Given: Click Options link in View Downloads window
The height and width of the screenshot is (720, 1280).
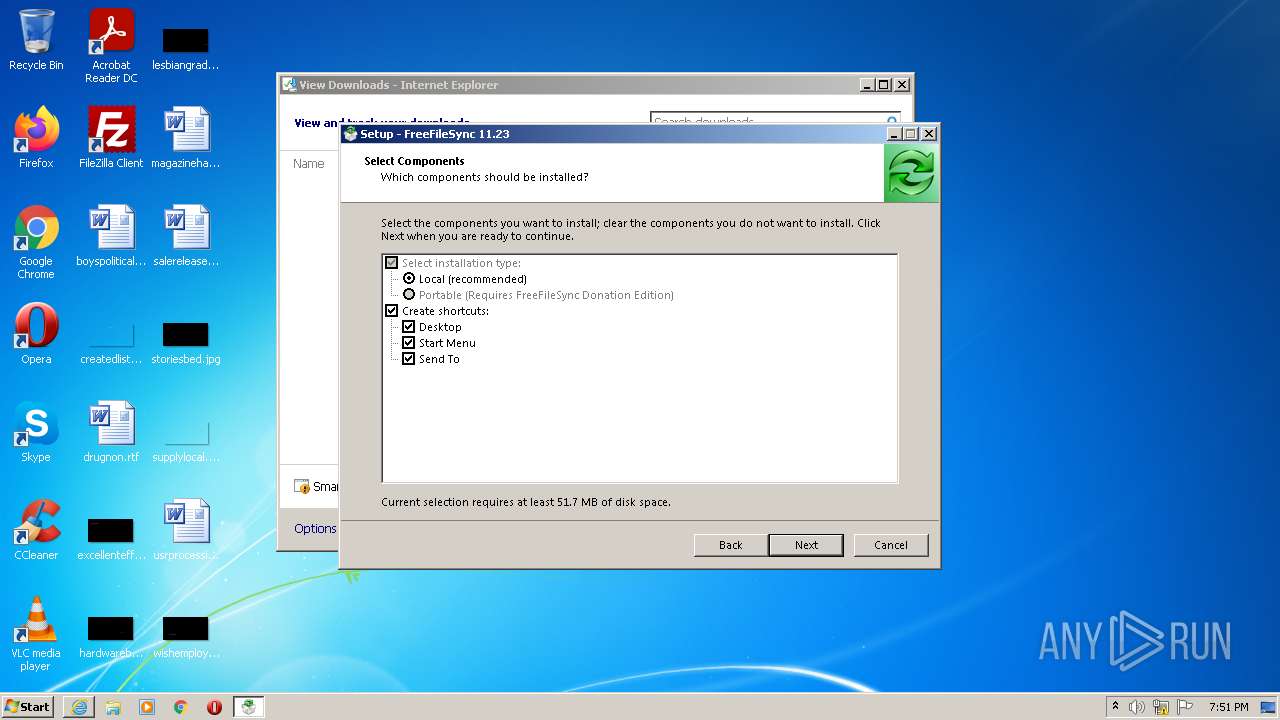Looking at the screenshot, I should 315,528.
